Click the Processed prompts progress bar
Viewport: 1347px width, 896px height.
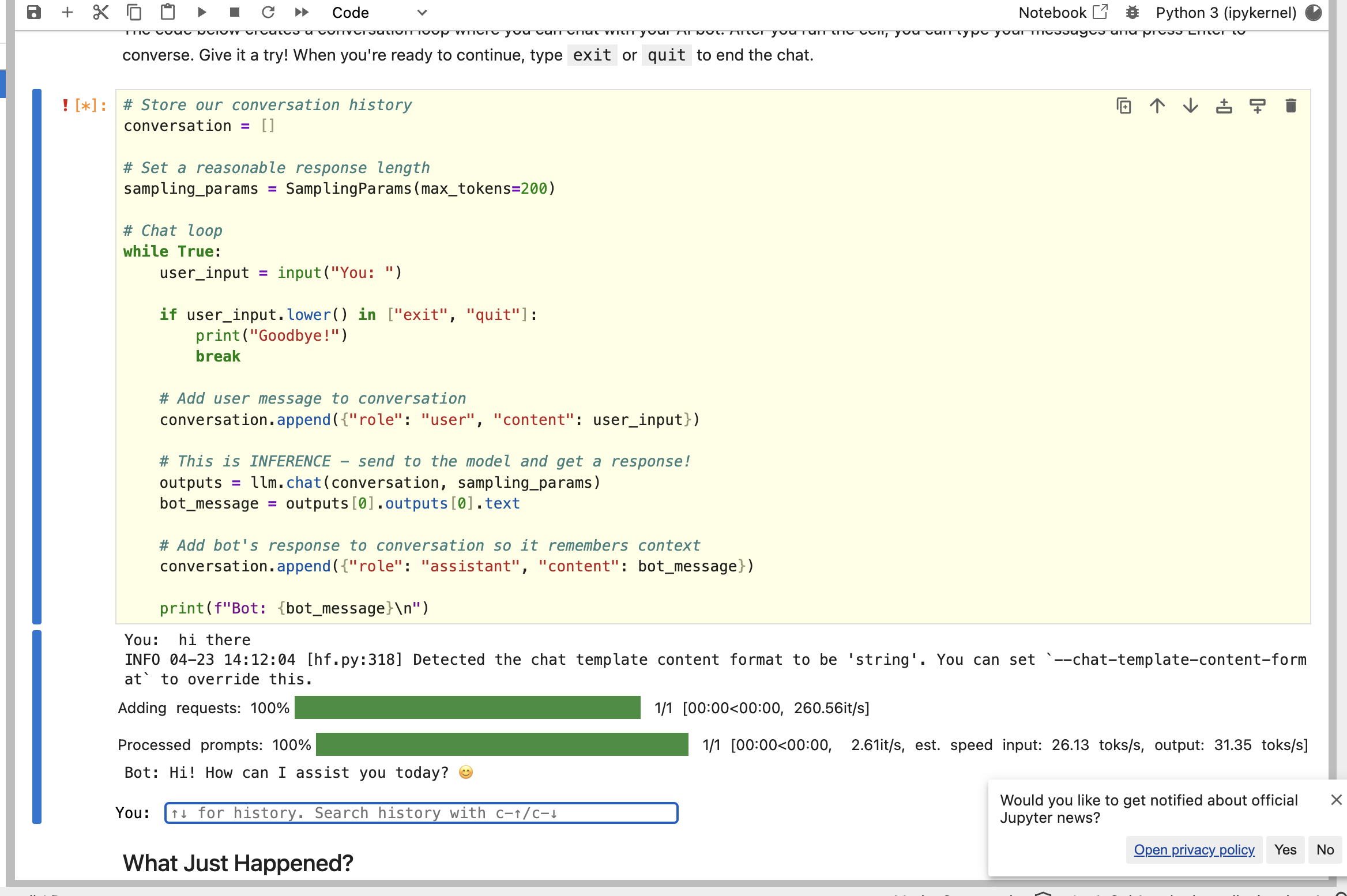pos(502,744)
